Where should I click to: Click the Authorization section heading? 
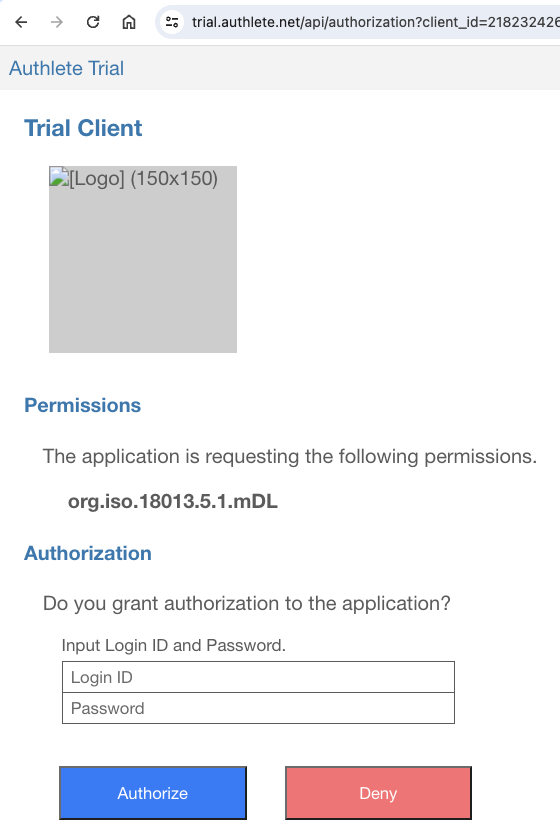[88, 553]
